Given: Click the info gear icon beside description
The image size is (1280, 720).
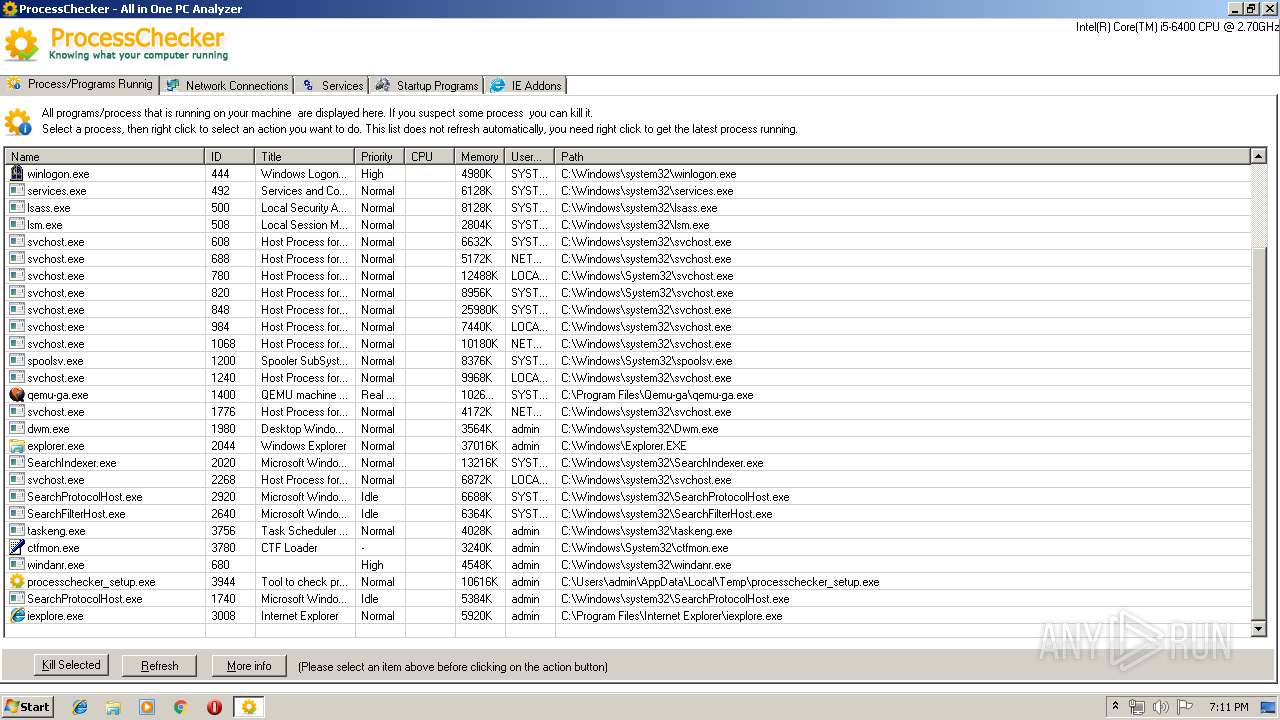Looking at the screenshot, I should coord(18,121).
